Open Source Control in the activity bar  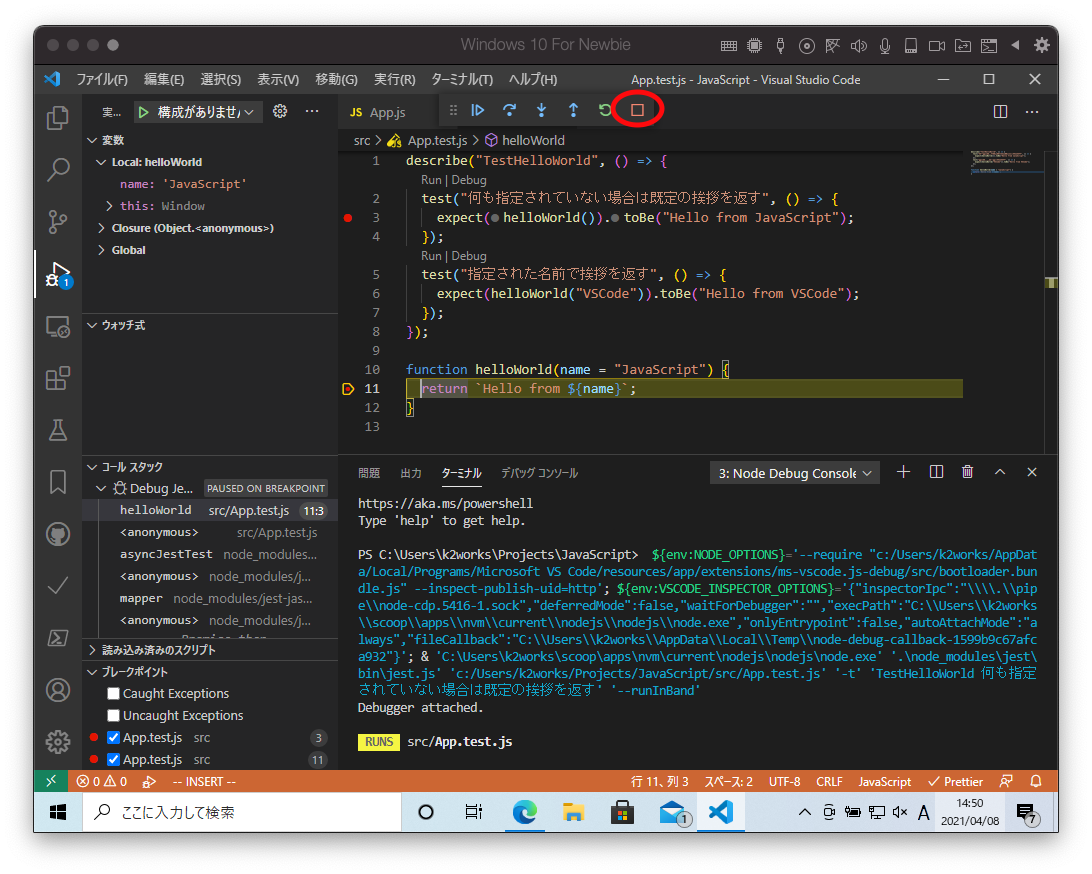[58, 222]
